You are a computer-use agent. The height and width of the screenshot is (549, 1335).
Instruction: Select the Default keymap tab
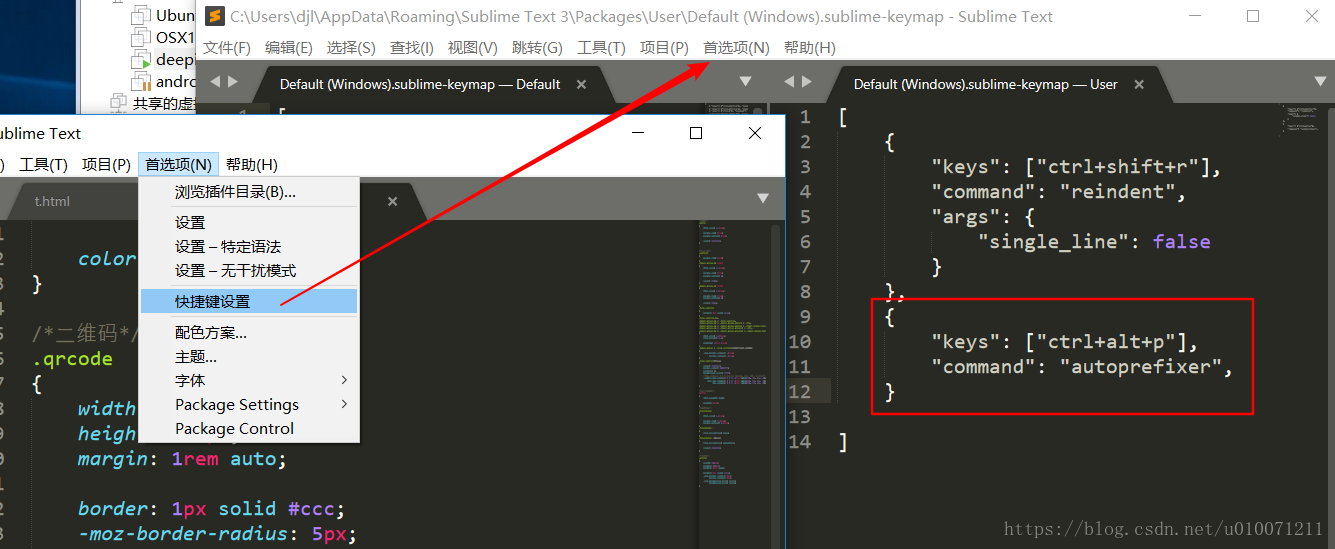coord(420,85)
